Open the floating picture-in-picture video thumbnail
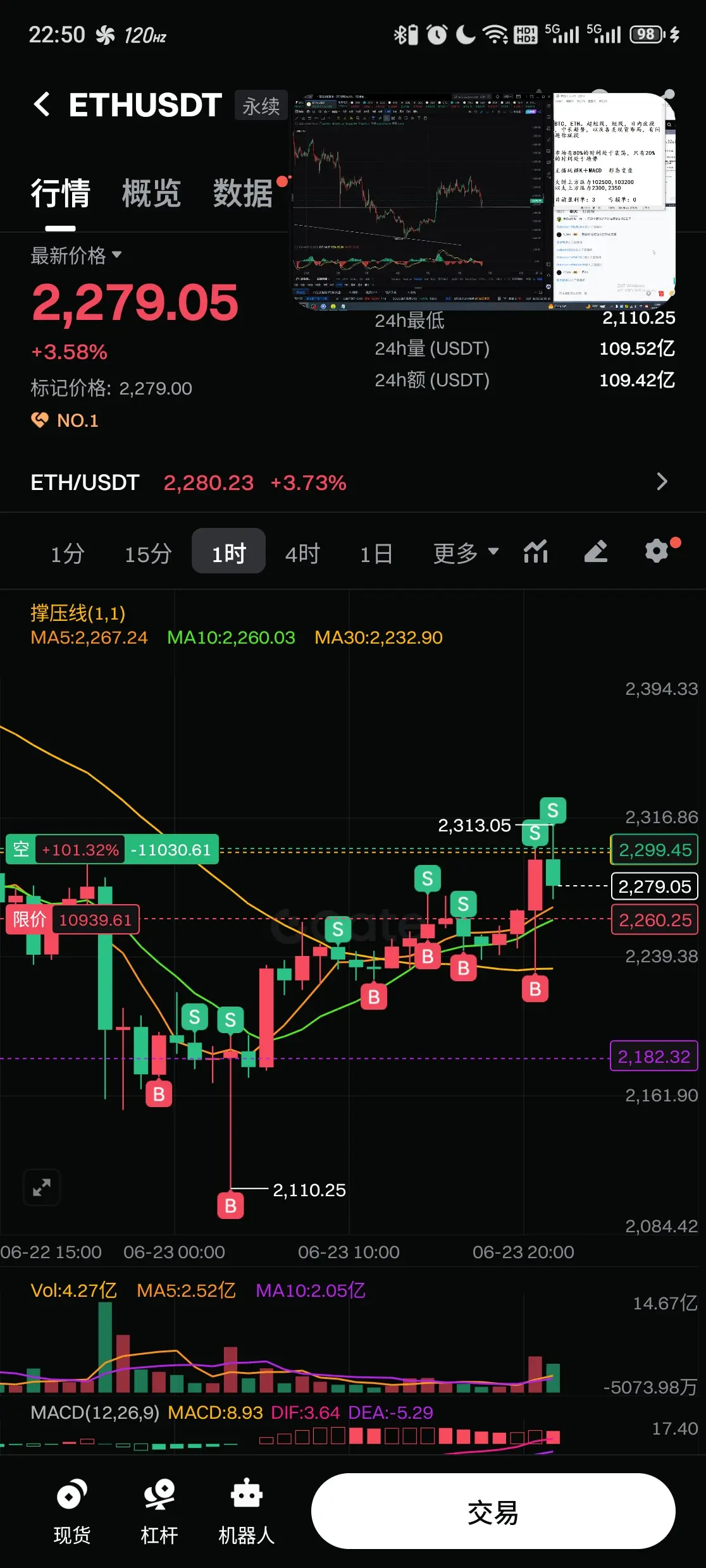The width and height of the screenshot is (706, 1568). (x=485, y=201)
